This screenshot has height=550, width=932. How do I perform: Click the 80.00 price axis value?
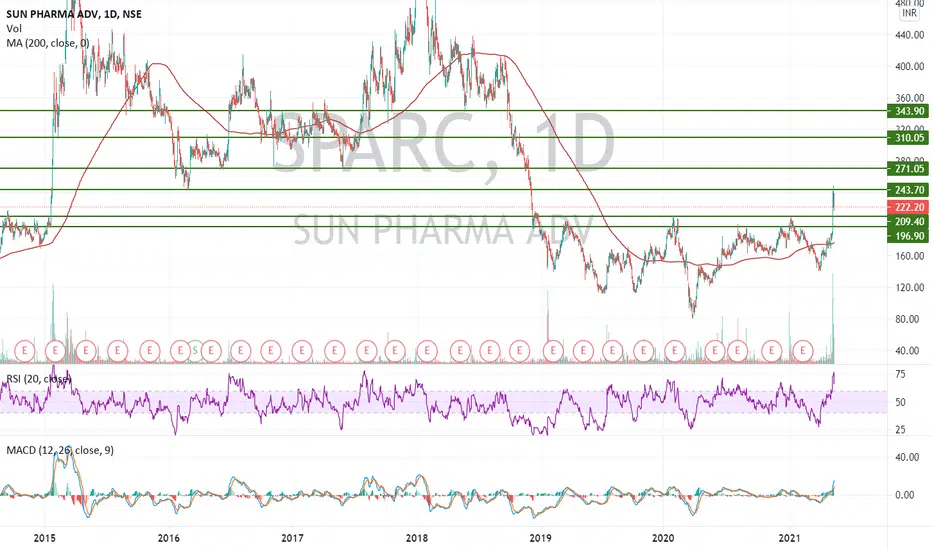[909, 319]
